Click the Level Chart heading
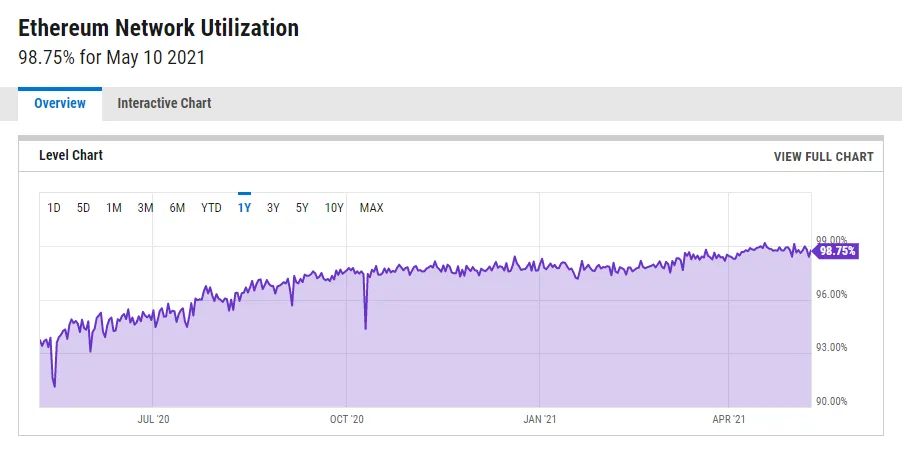The image size is (902, 455). tap(71, 155)
